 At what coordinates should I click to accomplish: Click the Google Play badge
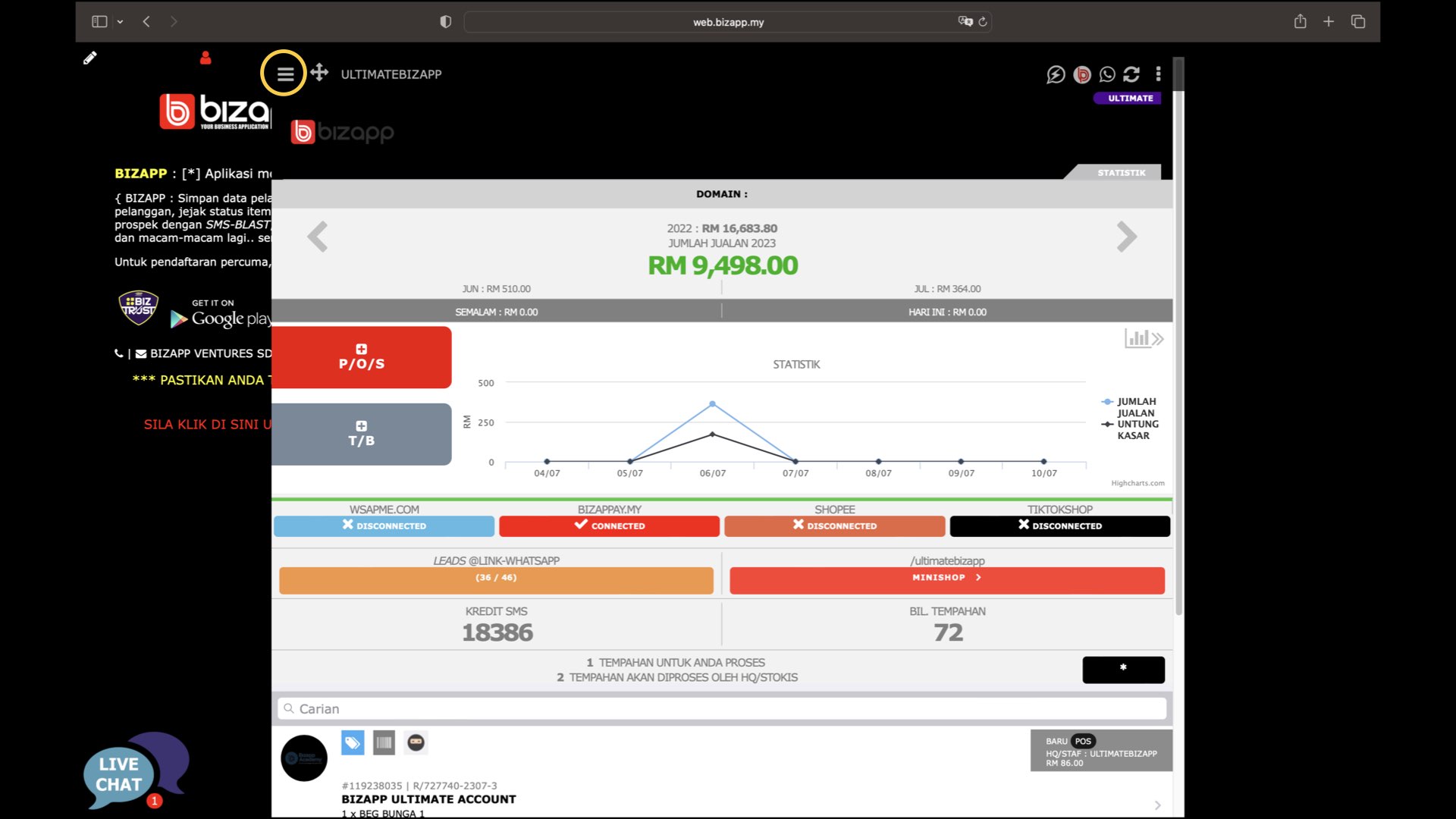pos(221,314)
